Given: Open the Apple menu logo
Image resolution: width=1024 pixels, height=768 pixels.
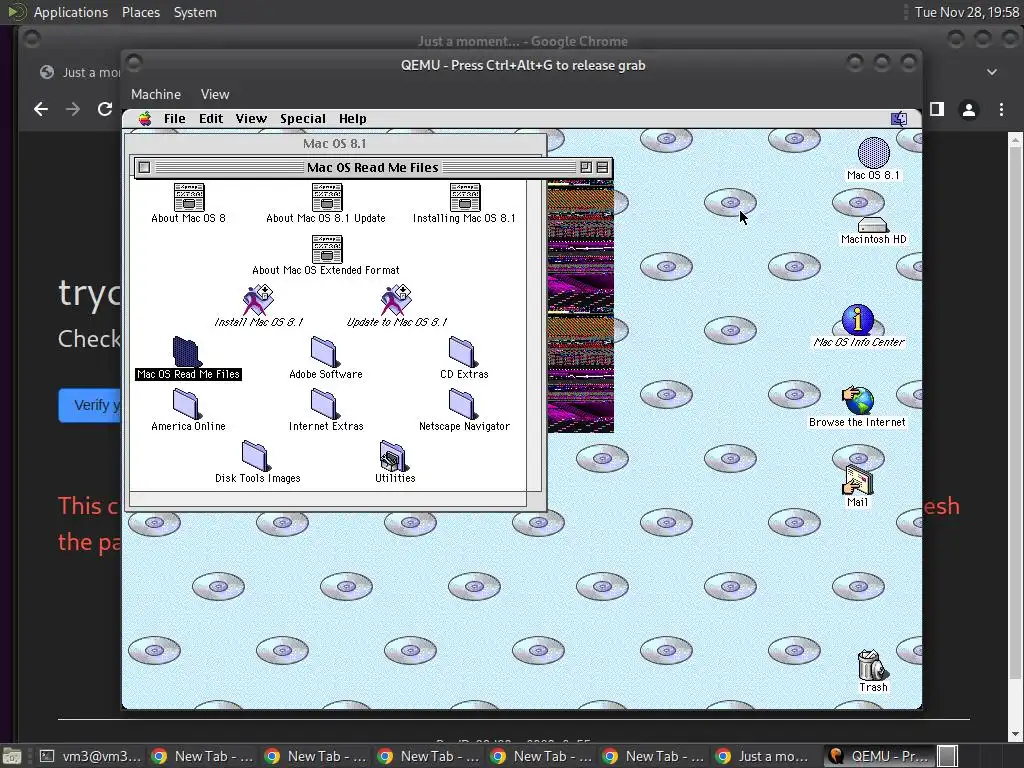Looking at the screenshot, I should pos(145,119).
